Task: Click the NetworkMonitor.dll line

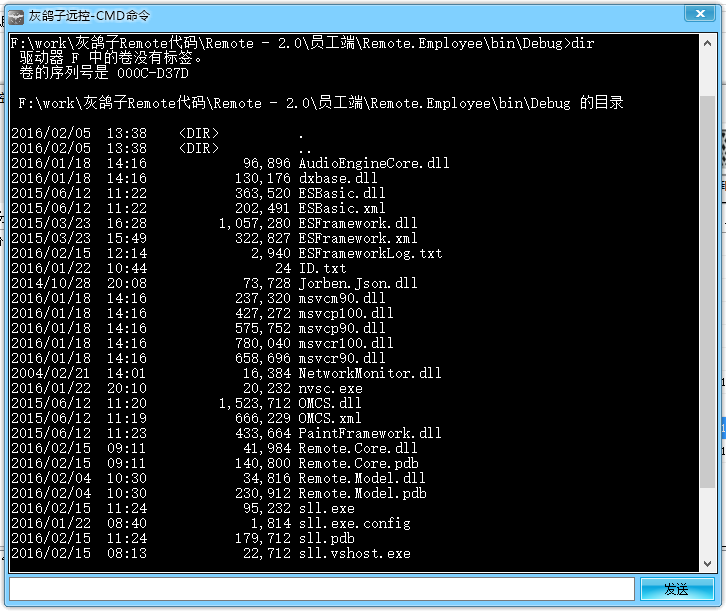Action: [x=369, y=373]
